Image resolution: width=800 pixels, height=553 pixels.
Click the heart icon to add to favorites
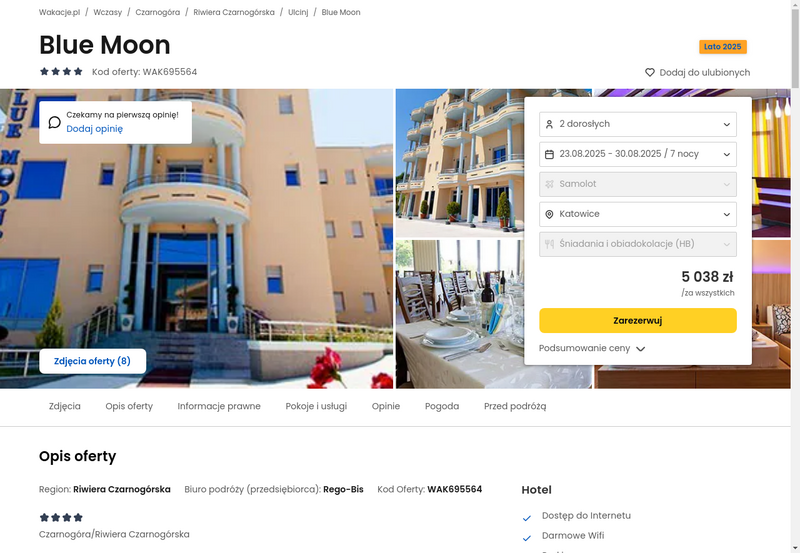(649, 72)
